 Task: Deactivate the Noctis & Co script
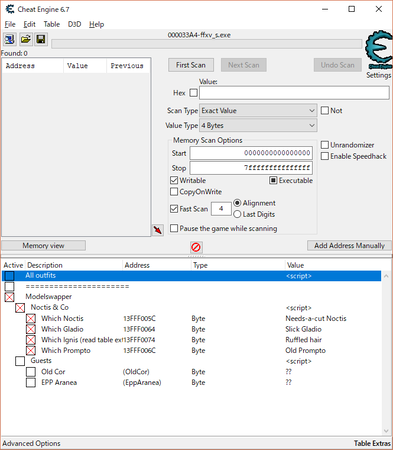click(20, 308)
